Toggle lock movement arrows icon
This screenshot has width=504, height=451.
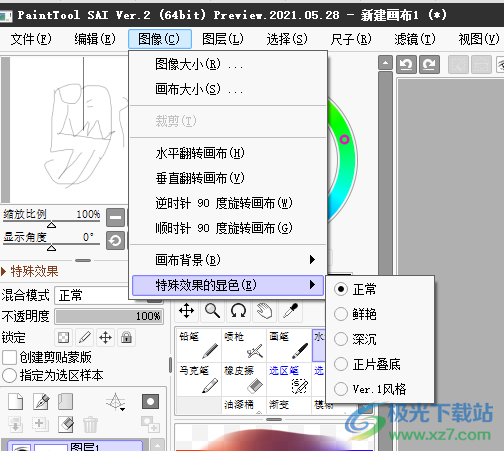[105, 337]
